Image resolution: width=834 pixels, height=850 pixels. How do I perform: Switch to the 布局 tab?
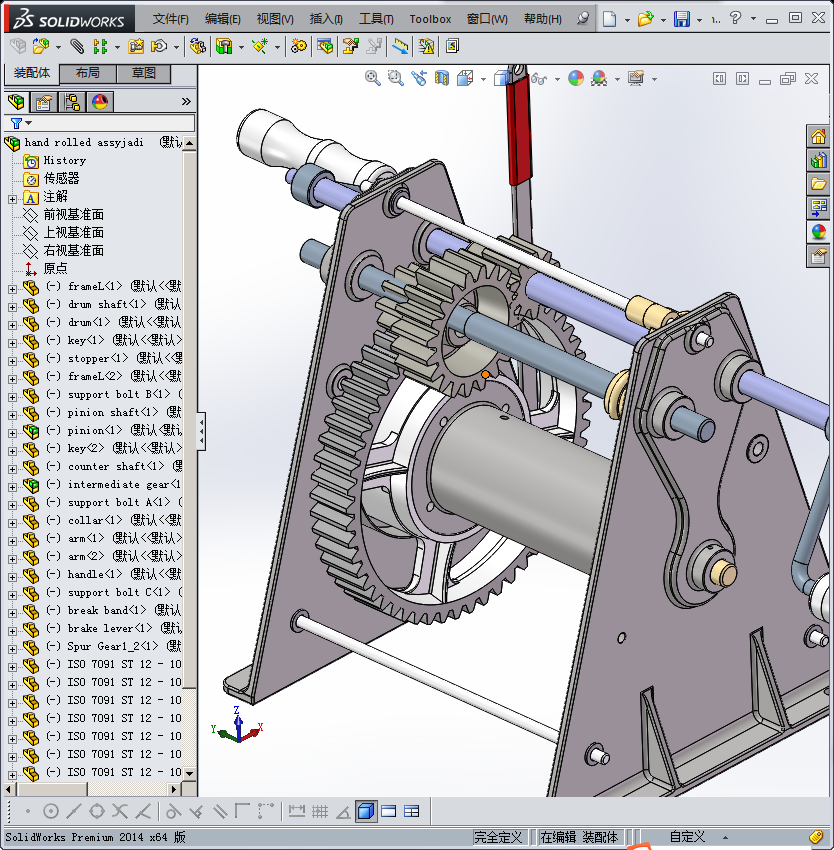pos(88,73)
